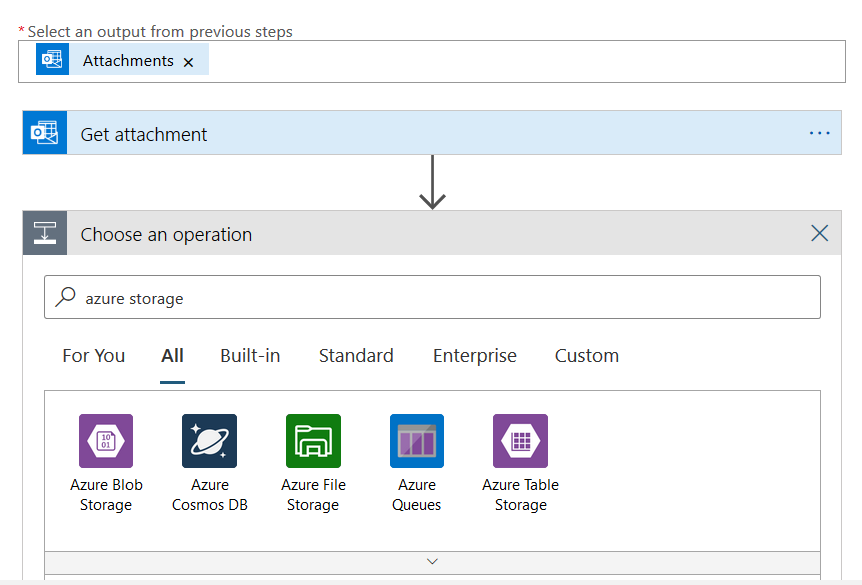This screenshot has height=585, width=862.
Task: Click the Outlook icon on Get attachment step
Action: click(x=45, y=133)
